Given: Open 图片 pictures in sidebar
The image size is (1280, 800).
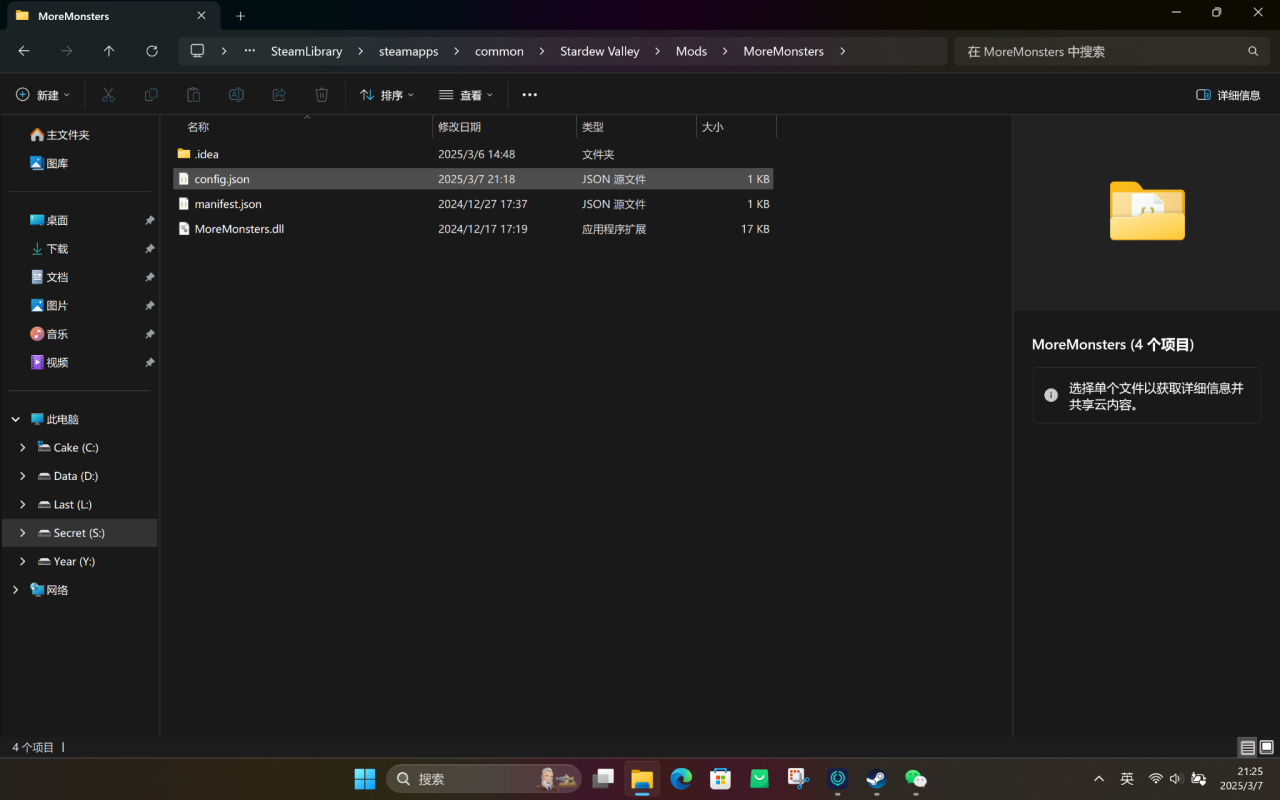Looking at the screenshot, I should pyautogui.click(x=49, y=305).
